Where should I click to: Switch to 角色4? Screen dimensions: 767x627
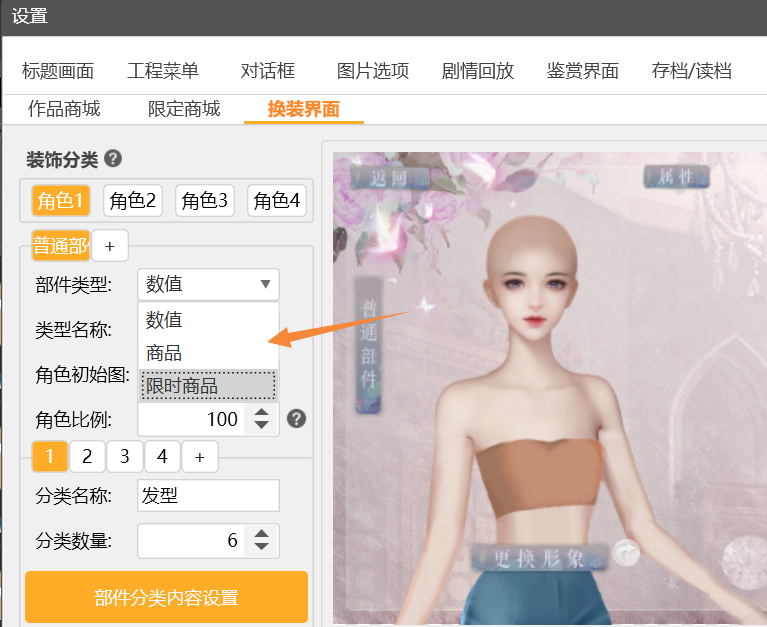[x=277, y=201]
